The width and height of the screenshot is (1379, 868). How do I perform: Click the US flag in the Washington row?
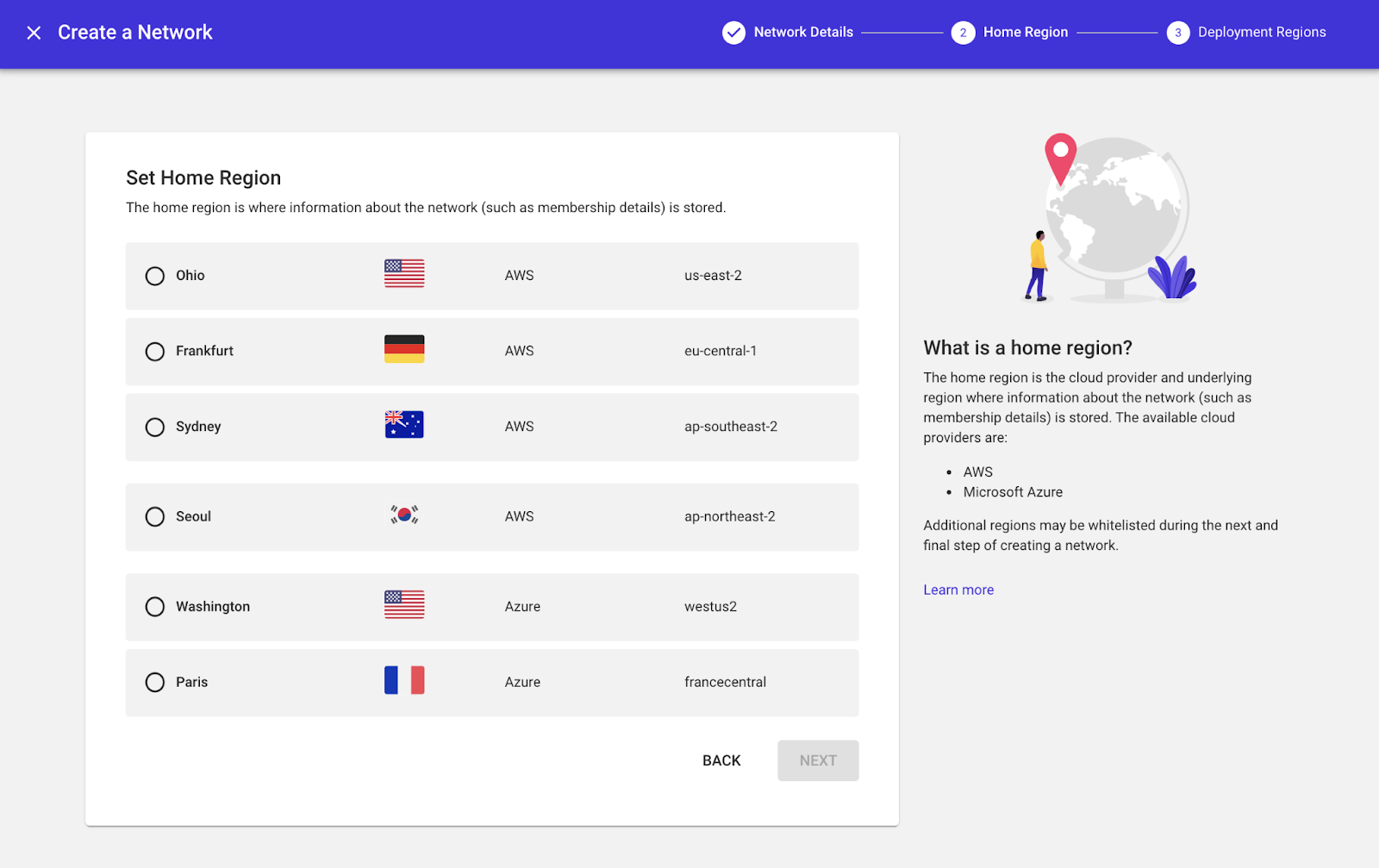pos(403,604)
